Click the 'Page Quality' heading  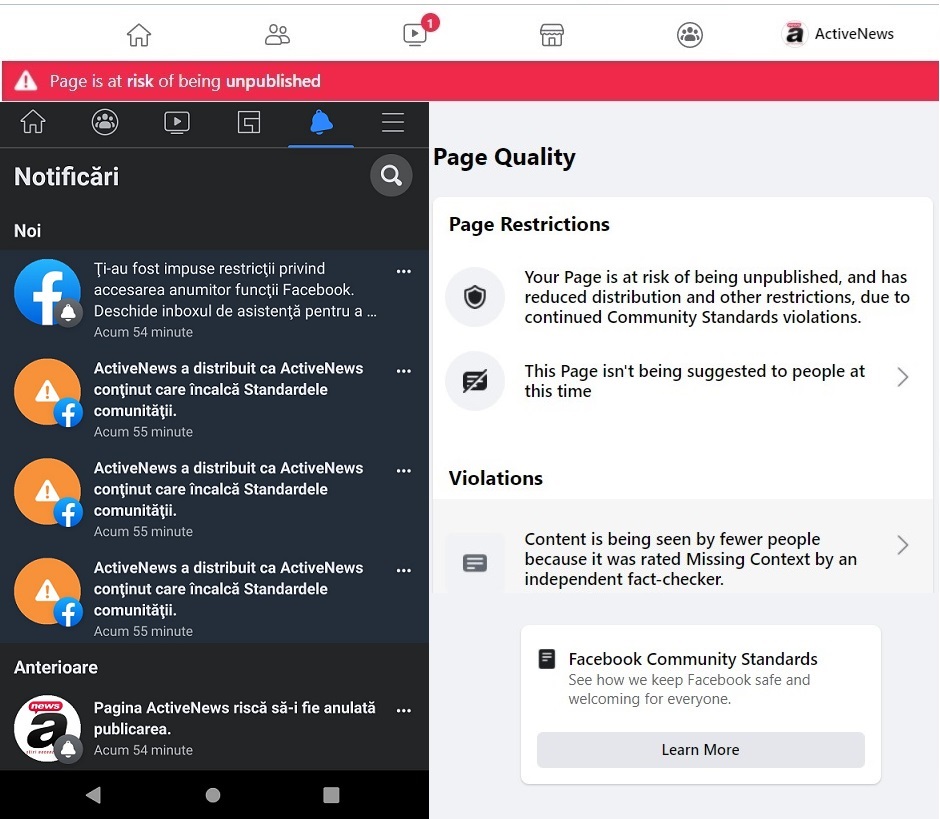504,158
